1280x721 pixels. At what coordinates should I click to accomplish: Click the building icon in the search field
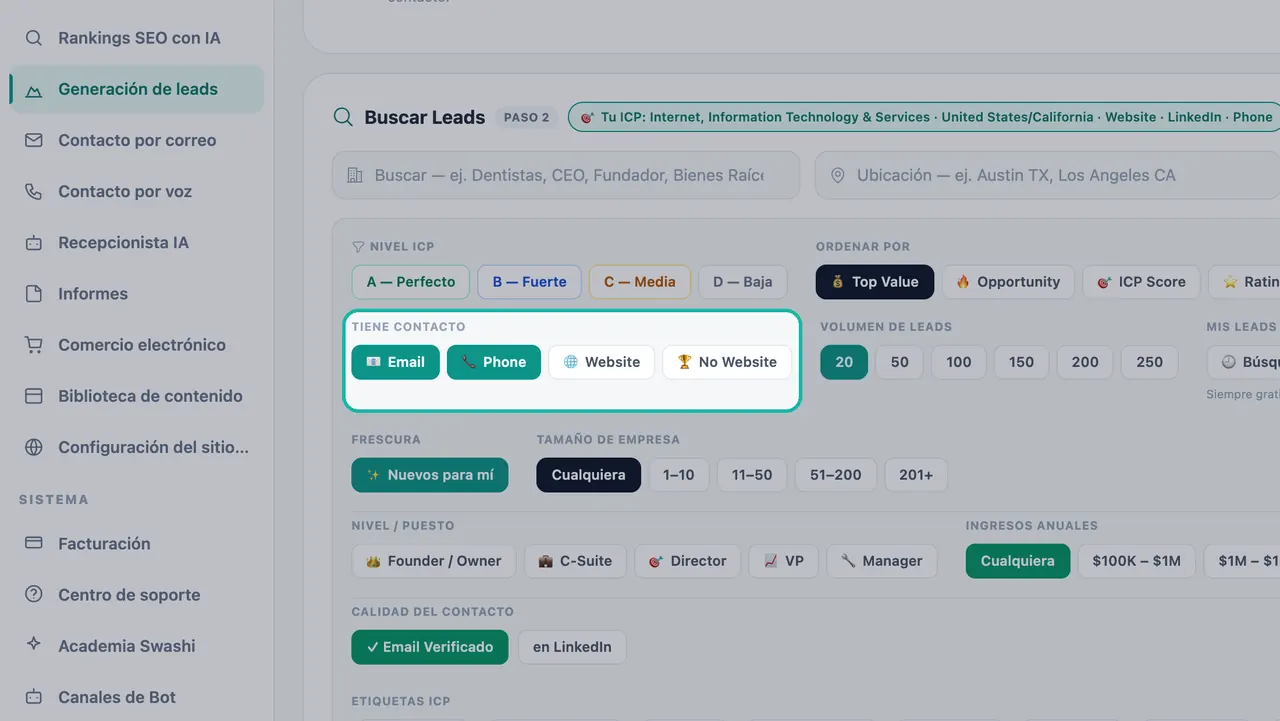pyautogui.click(x=355, y=175)
